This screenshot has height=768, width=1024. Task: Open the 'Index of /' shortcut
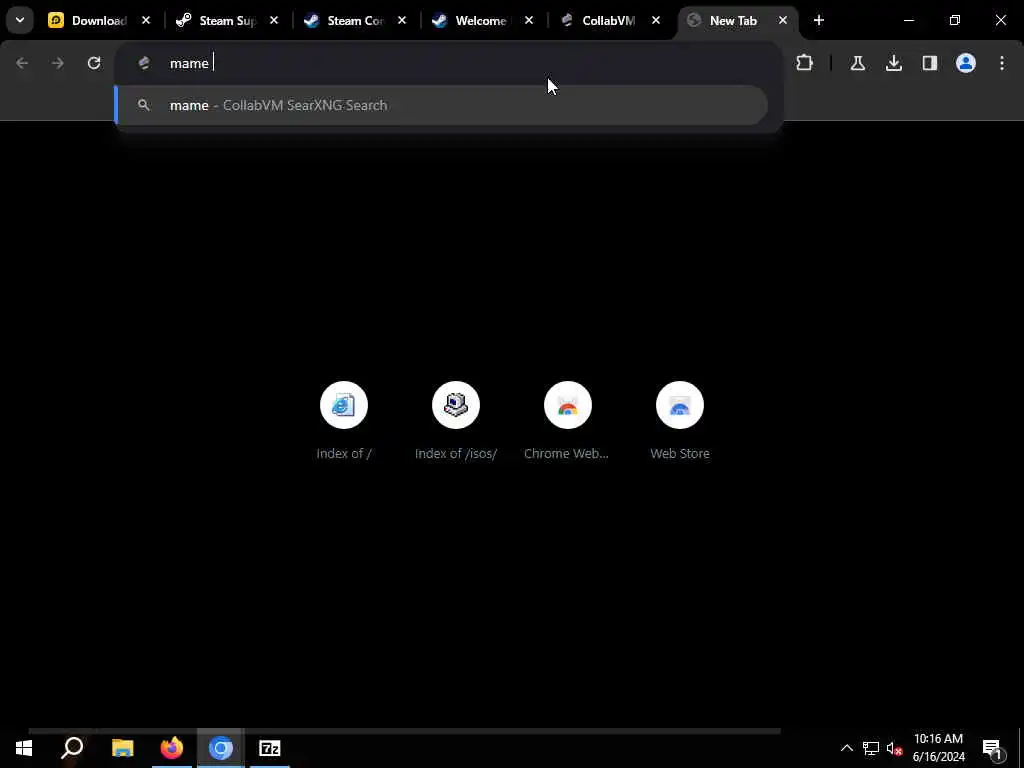click(x=344, y=421)
